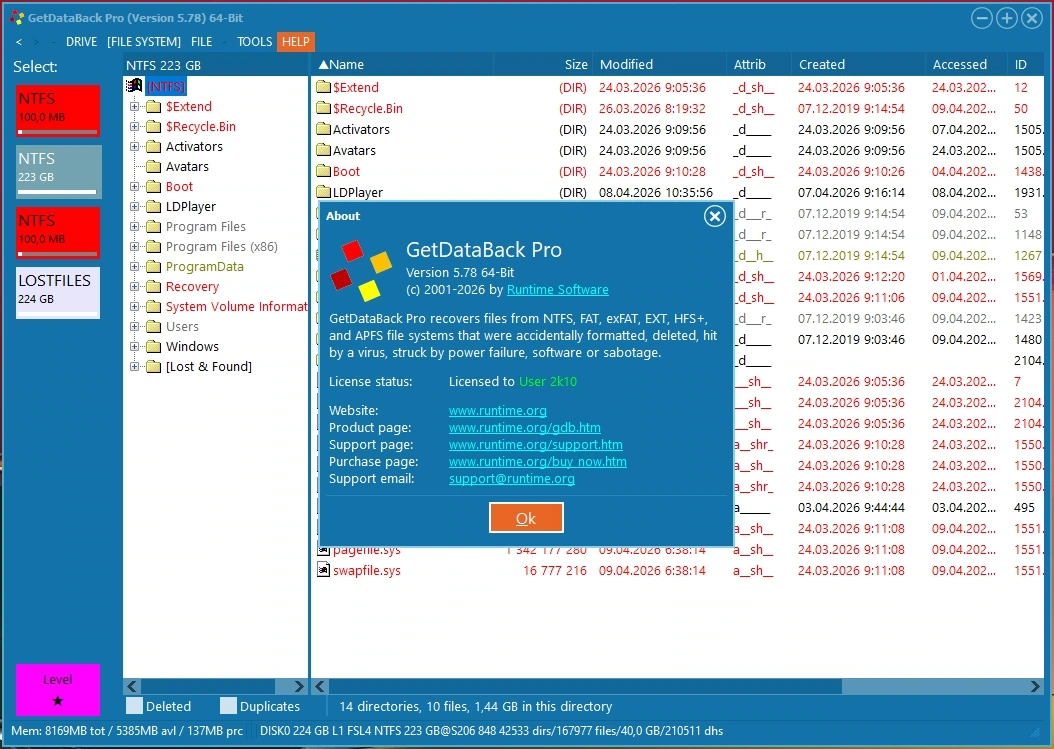Click the Program Files folder icon in tree
Screen dimensions: 1054x749
[154, 227]
